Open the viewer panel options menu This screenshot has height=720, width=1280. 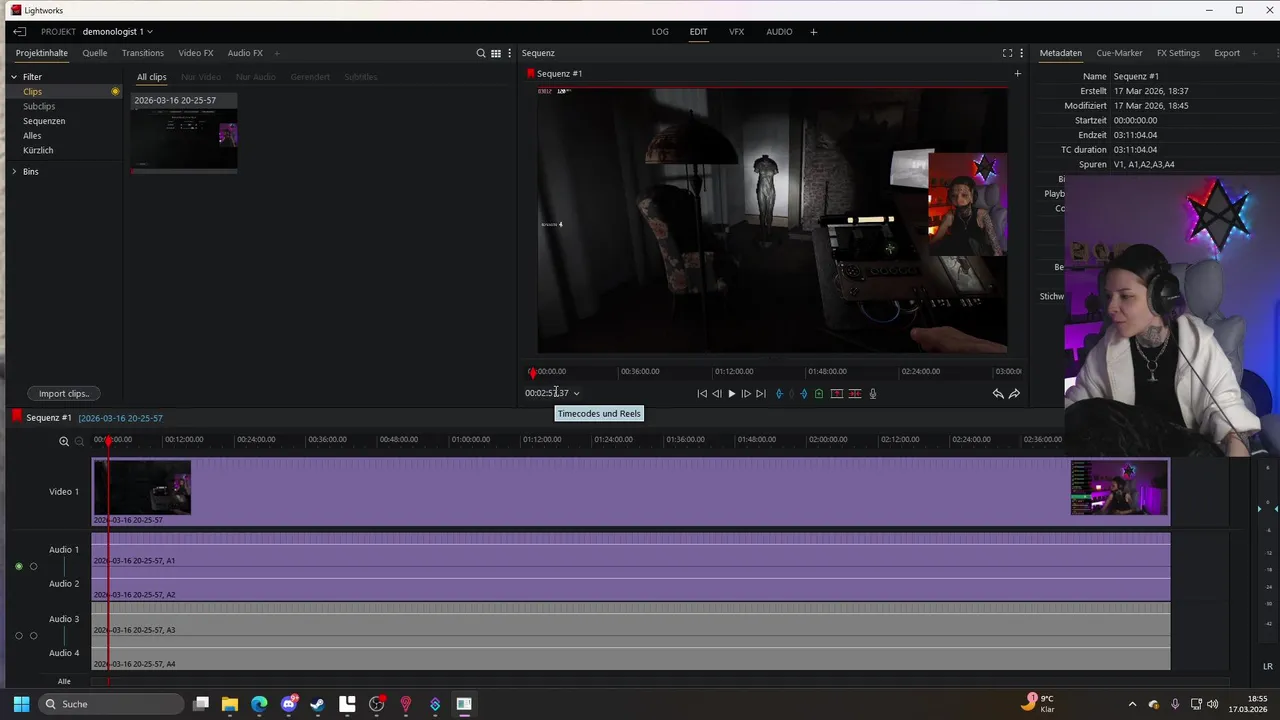click(1021, 53)
